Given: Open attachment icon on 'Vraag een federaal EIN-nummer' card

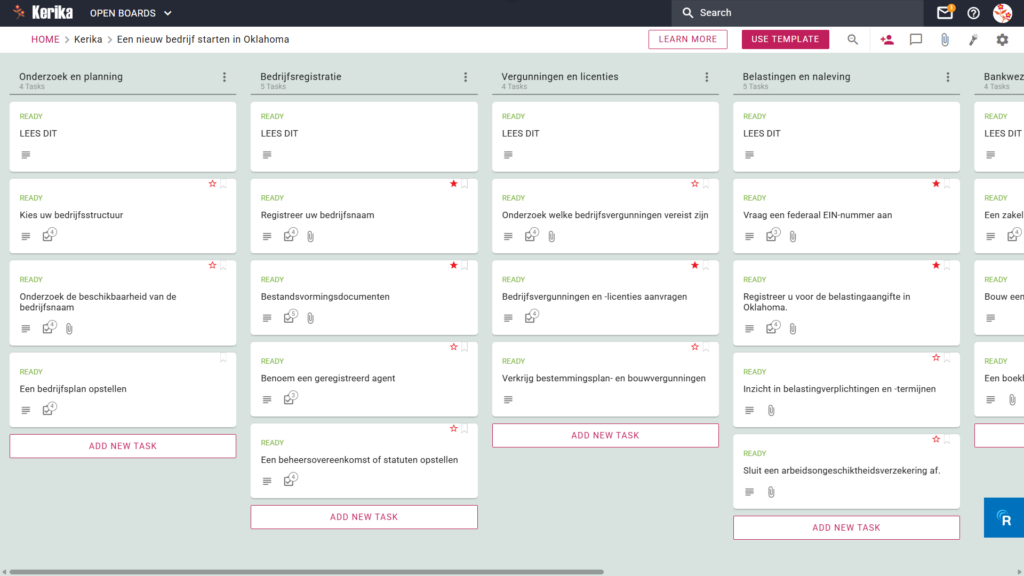Looking at the screenshot, I should pos(793,236).
